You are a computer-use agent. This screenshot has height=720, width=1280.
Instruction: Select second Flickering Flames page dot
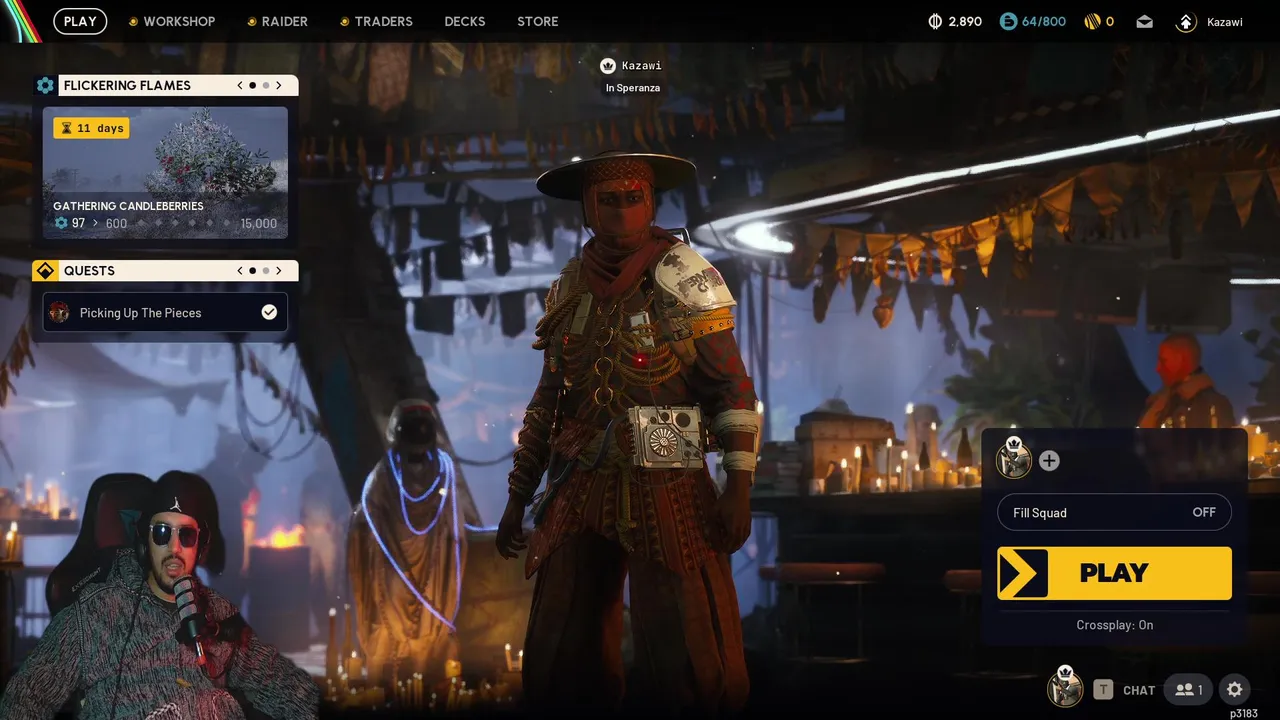265,85
